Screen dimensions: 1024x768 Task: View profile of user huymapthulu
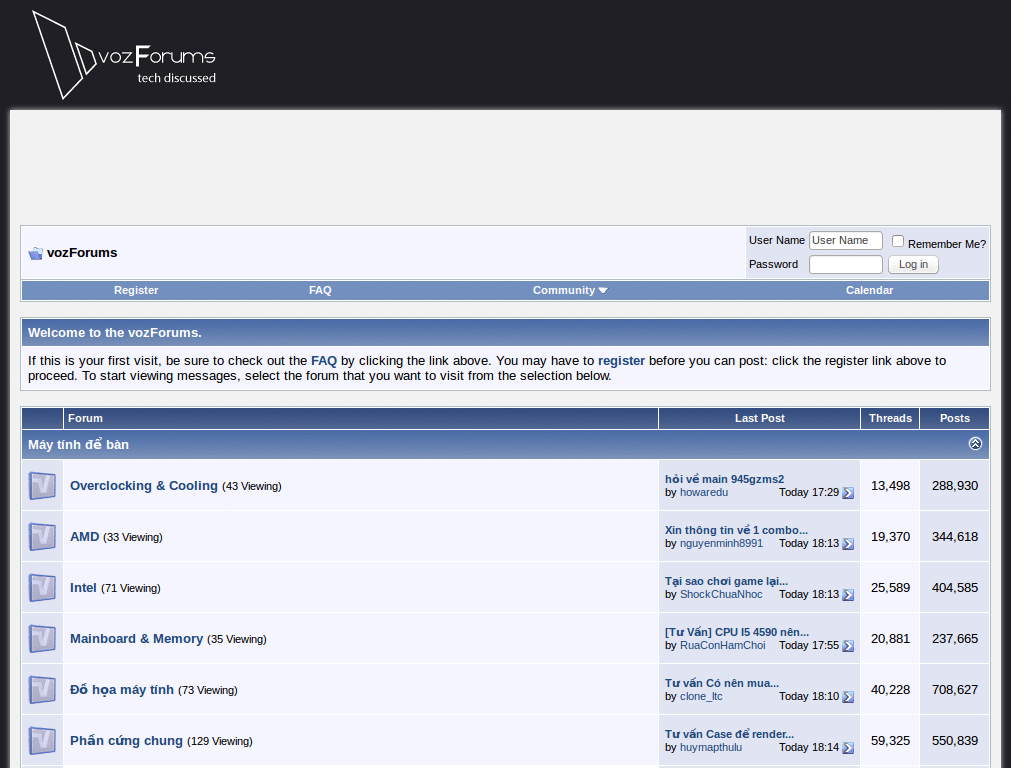pyautogui.click(x=711, y=747)
